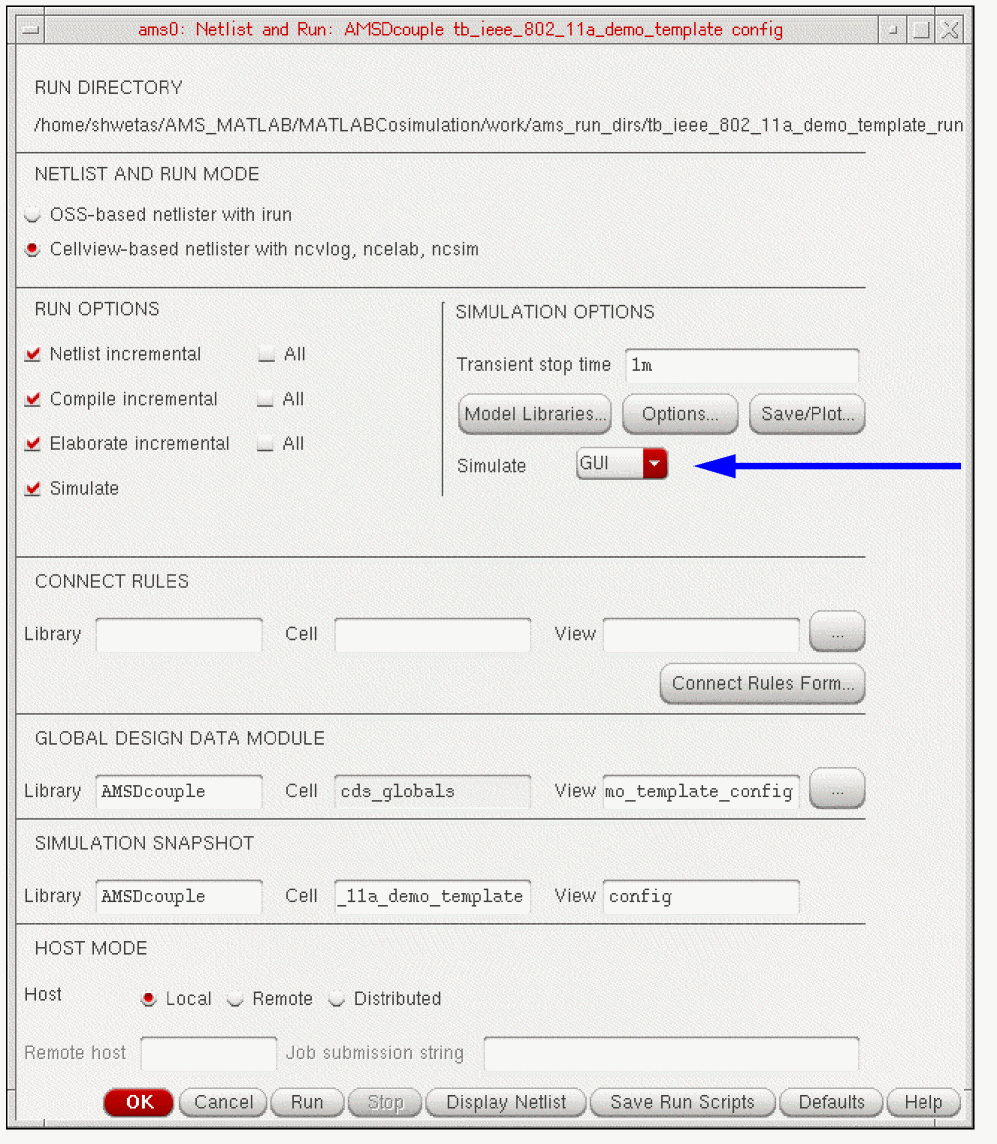Viewport: 997px width, 1144px height.
Task: Select OSS-based netlister with irun
Action: pyautogui.click(x=32, y=214)
